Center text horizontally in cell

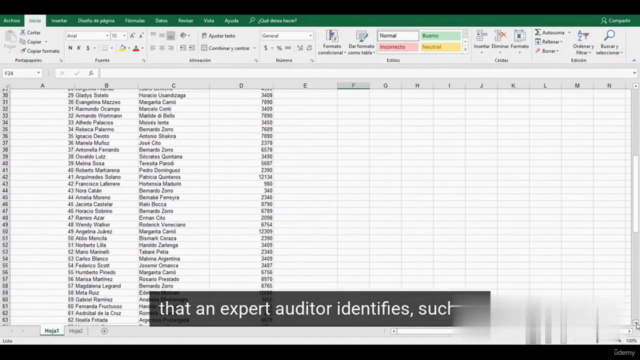pyautogui.click(x=162, y=48)
